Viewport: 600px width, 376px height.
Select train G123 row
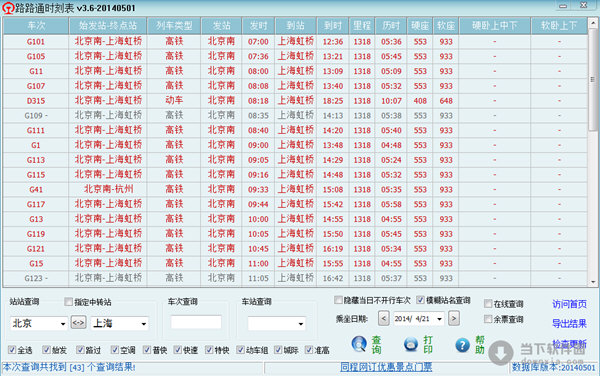(295, 278)
